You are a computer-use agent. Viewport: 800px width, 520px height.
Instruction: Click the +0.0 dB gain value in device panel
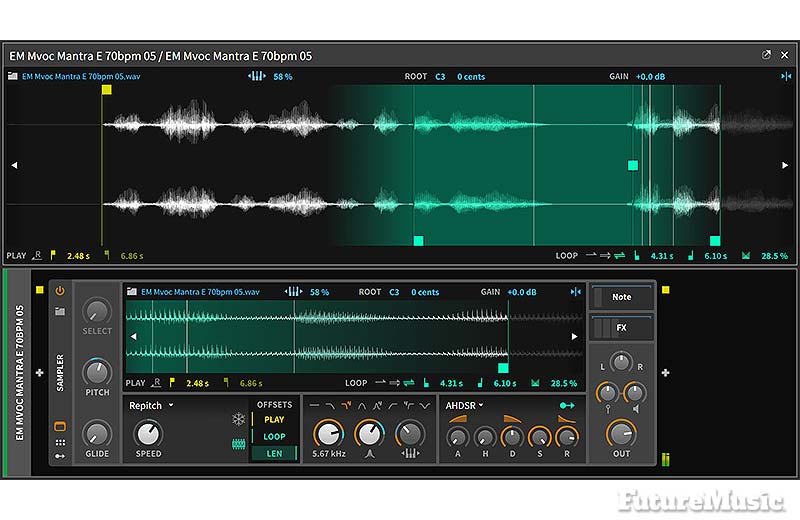(x=521, y=292)
